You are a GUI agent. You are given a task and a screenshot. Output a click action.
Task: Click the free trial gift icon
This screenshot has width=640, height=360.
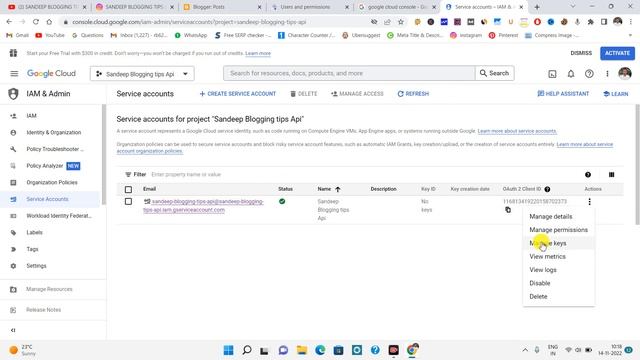pyautogui.click(x=13, y=53)
